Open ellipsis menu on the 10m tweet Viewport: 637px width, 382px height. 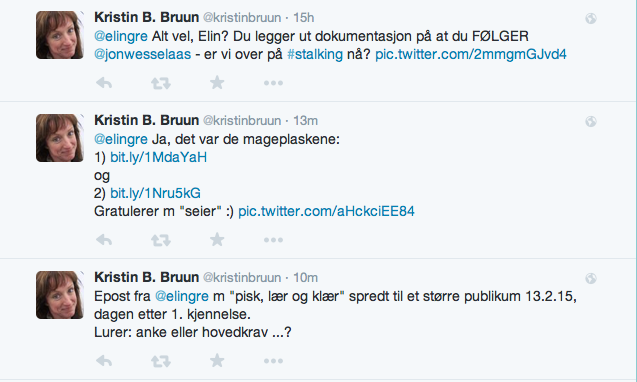(x=273, y=361)
